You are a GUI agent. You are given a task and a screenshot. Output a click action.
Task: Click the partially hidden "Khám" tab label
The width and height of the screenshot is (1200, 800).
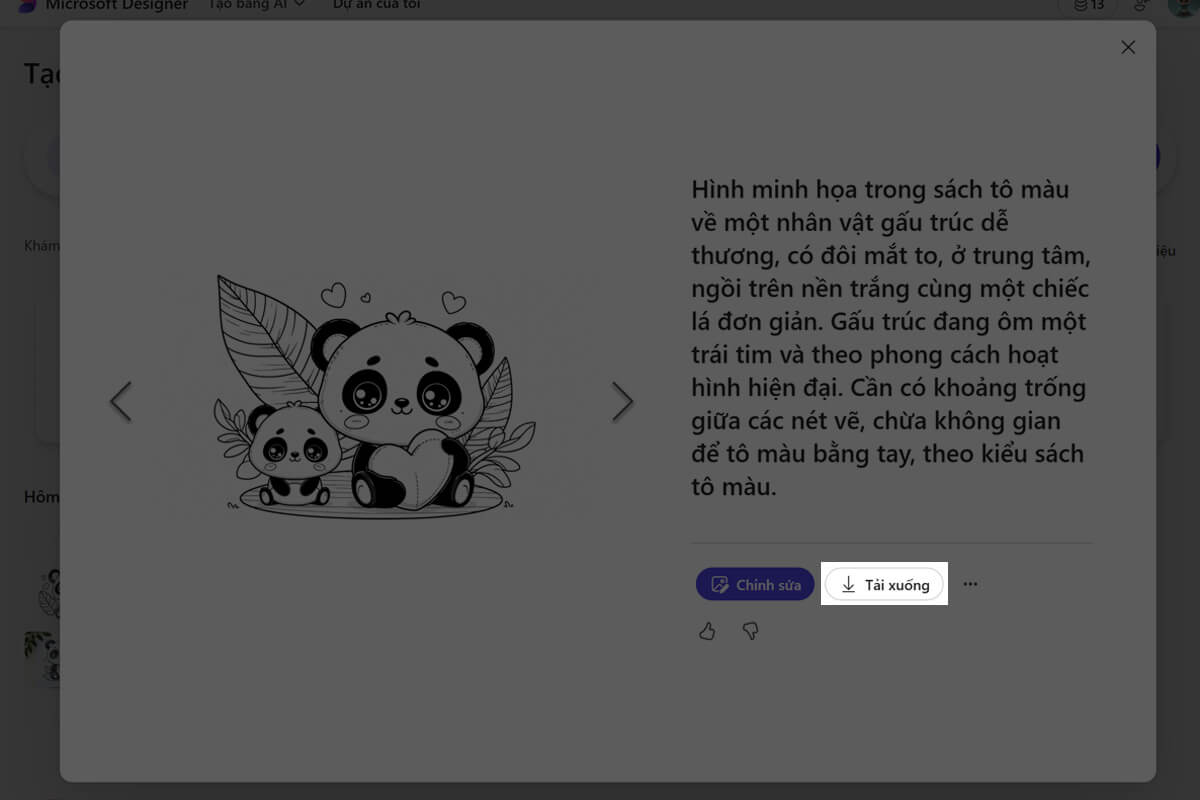(41, 246)
